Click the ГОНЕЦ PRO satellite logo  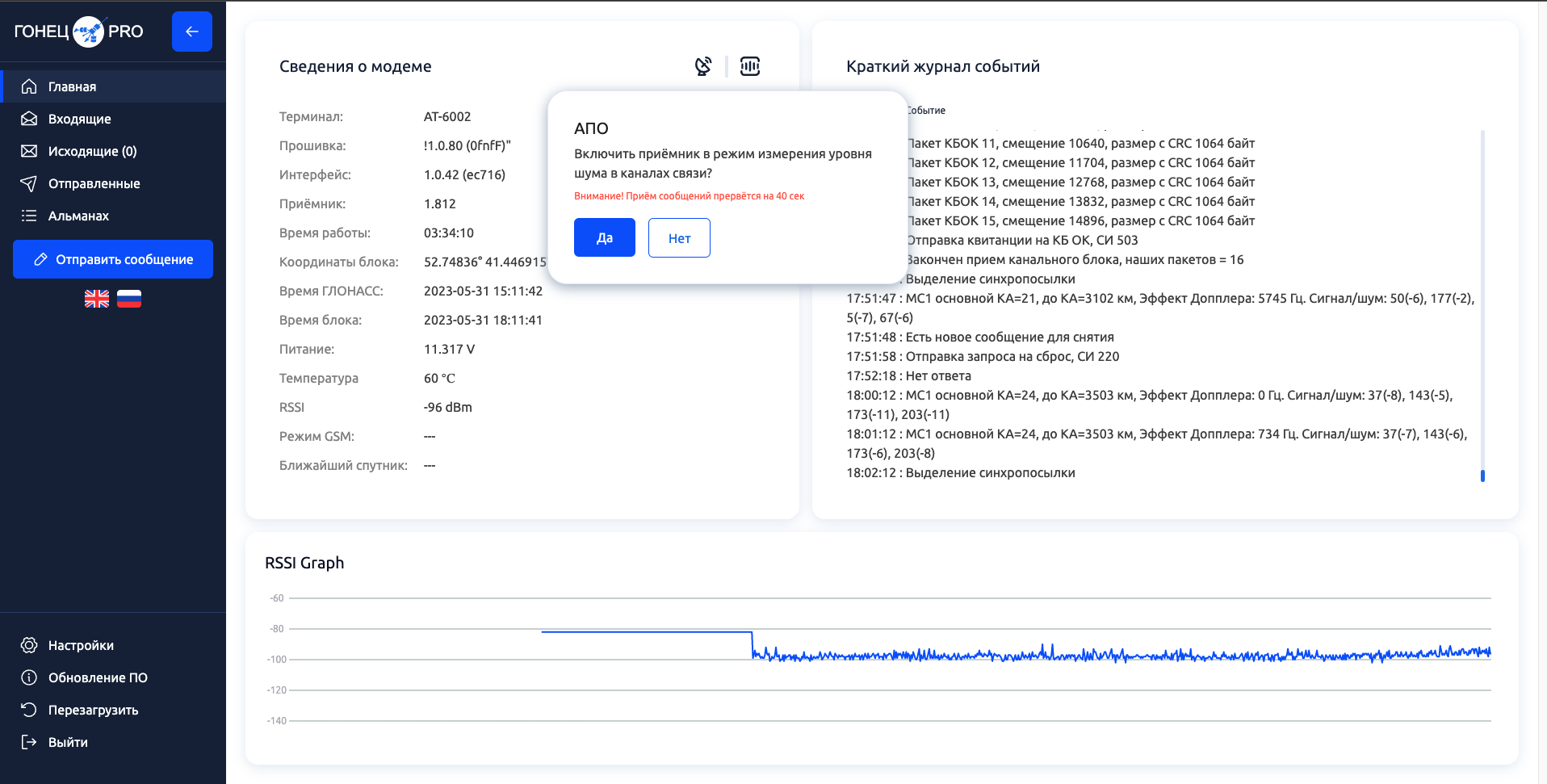[88, 31]
